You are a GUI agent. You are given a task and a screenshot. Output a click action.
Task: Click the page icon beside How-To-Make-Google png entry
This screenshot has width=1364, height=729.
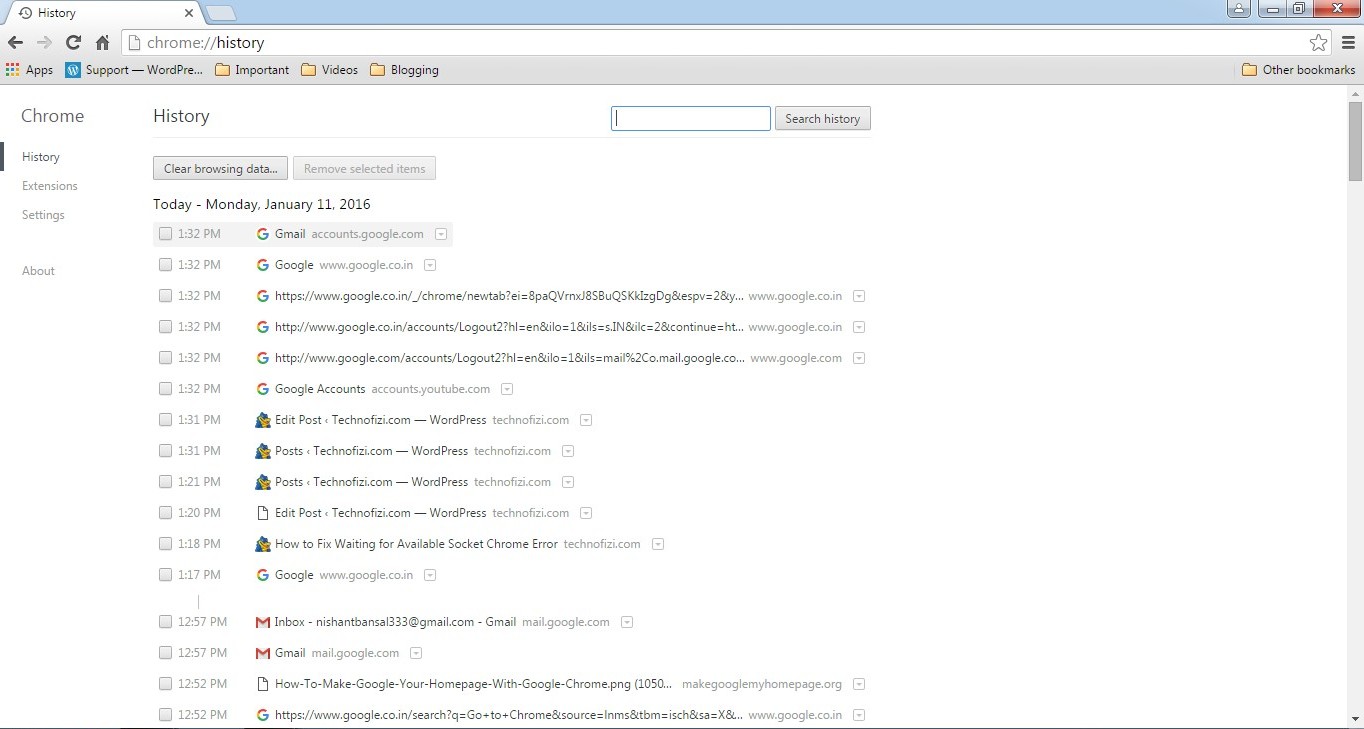[x=263, y=684]
